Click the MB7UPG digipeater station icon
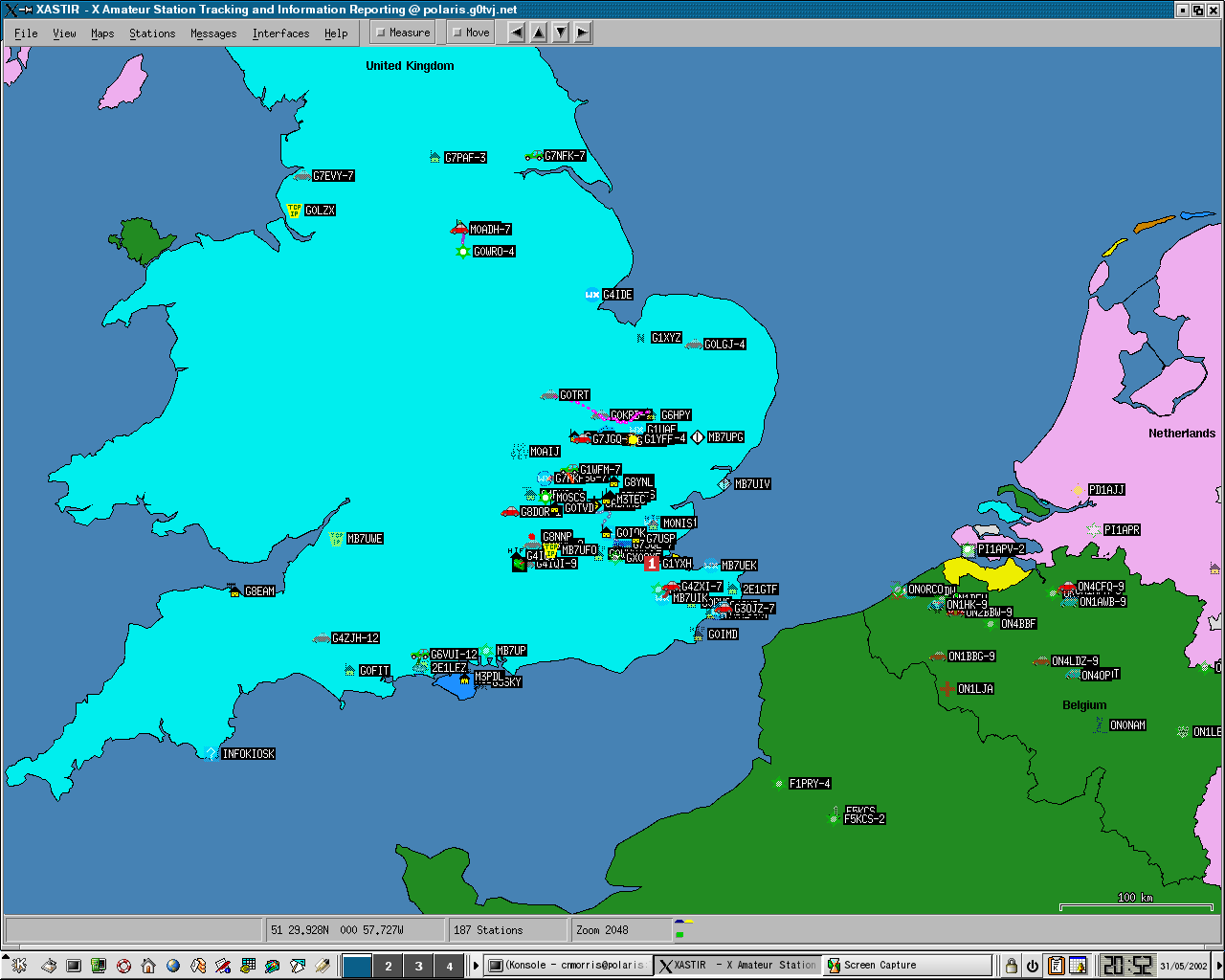Screen dimensions: 1225x980 pyautogui.click(x=698, y=437)
